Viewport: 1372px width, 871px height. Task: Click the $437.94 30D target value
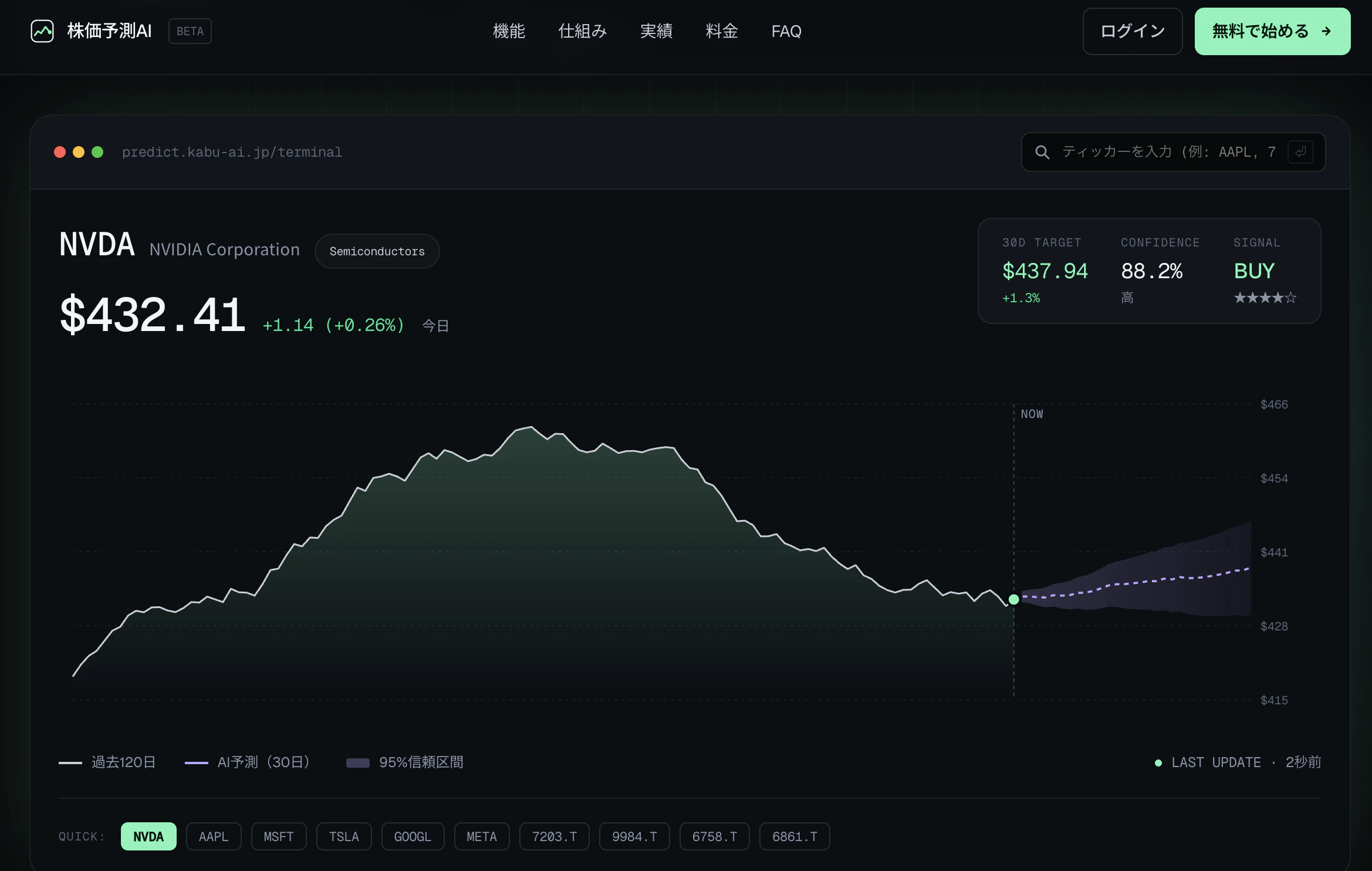point(1045,271)
